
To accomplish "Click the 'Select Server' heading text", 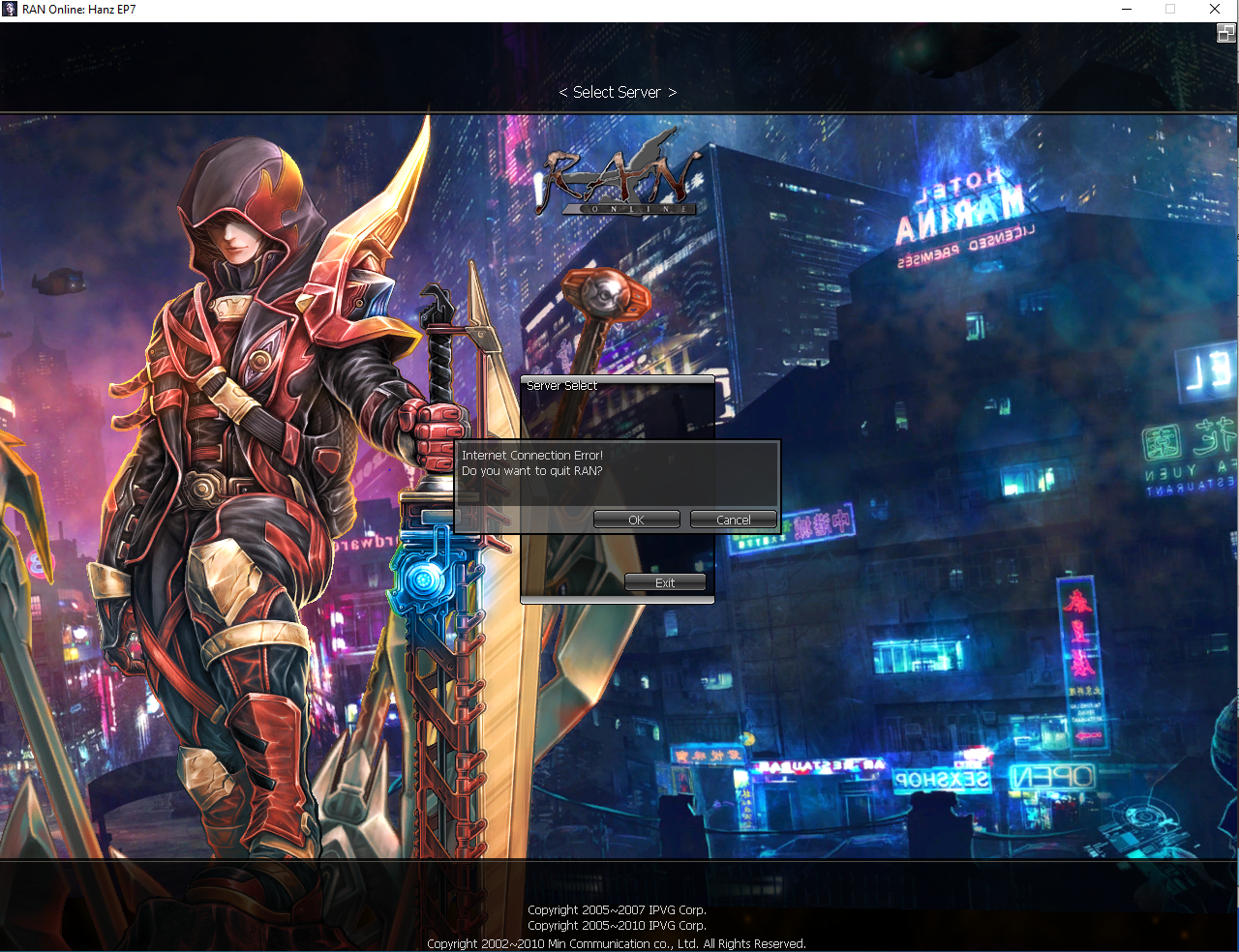I will [x=618, y=92].
